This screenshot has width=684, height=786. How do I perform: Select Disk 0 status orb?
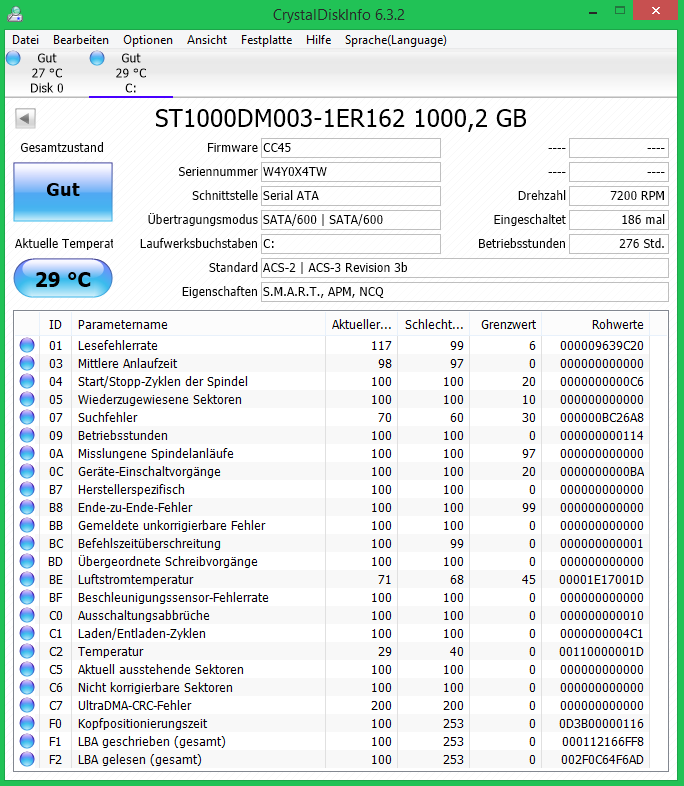(14, 58)
